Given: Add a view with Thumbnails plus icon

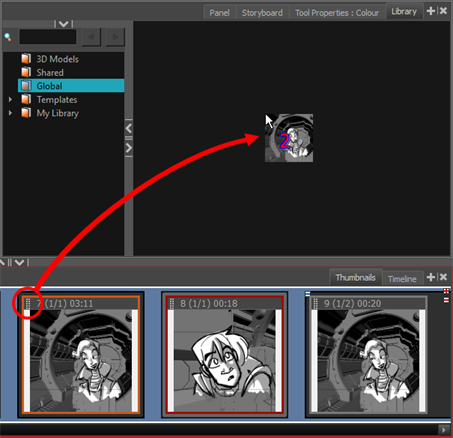Looking at the screenshot, I should pos(431,277).
